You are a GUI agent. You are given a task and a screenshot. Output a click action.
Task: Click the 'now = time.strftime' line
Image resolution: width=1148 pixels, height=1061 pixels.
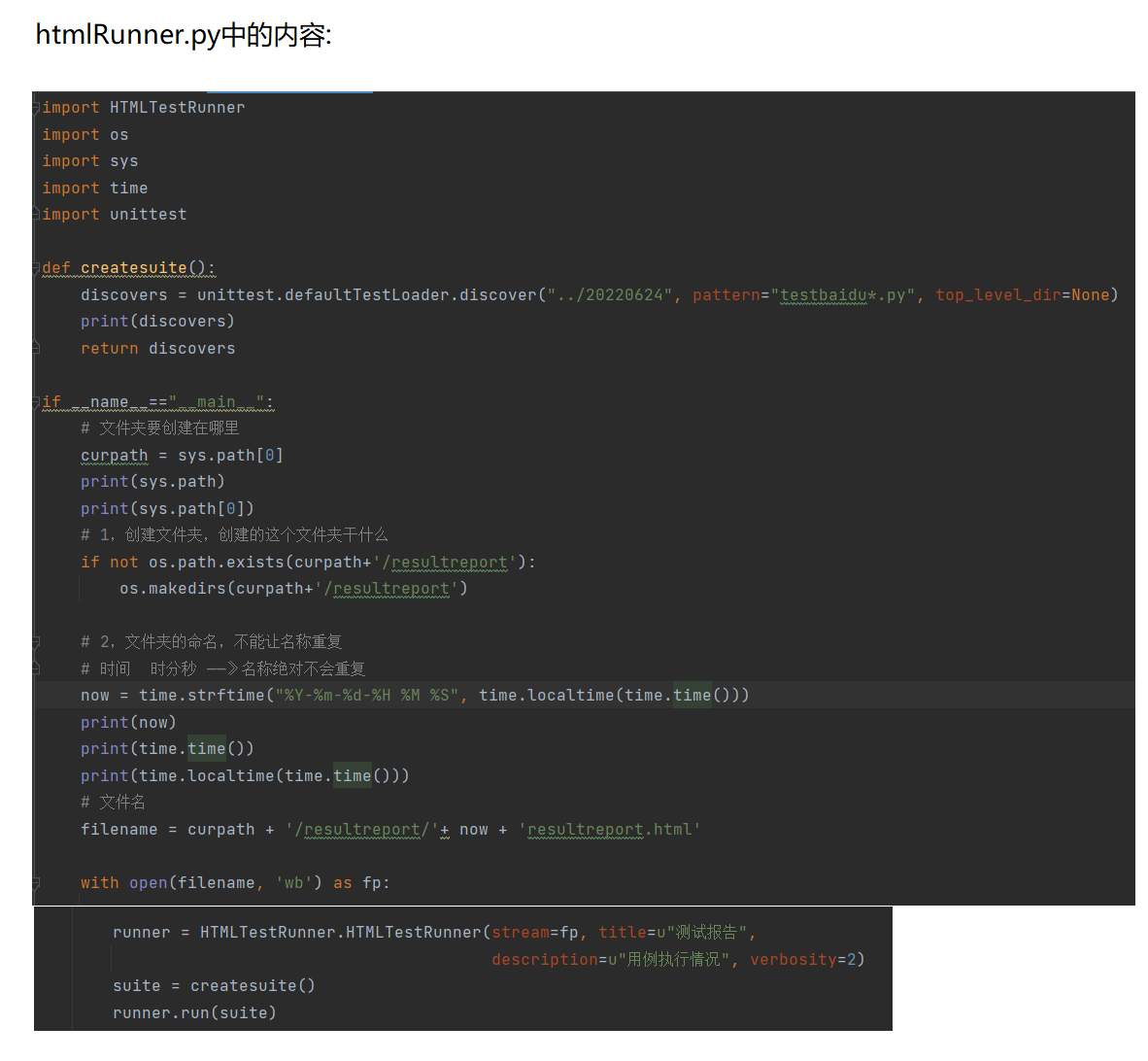pyautogui.click(x=415, y=696)
